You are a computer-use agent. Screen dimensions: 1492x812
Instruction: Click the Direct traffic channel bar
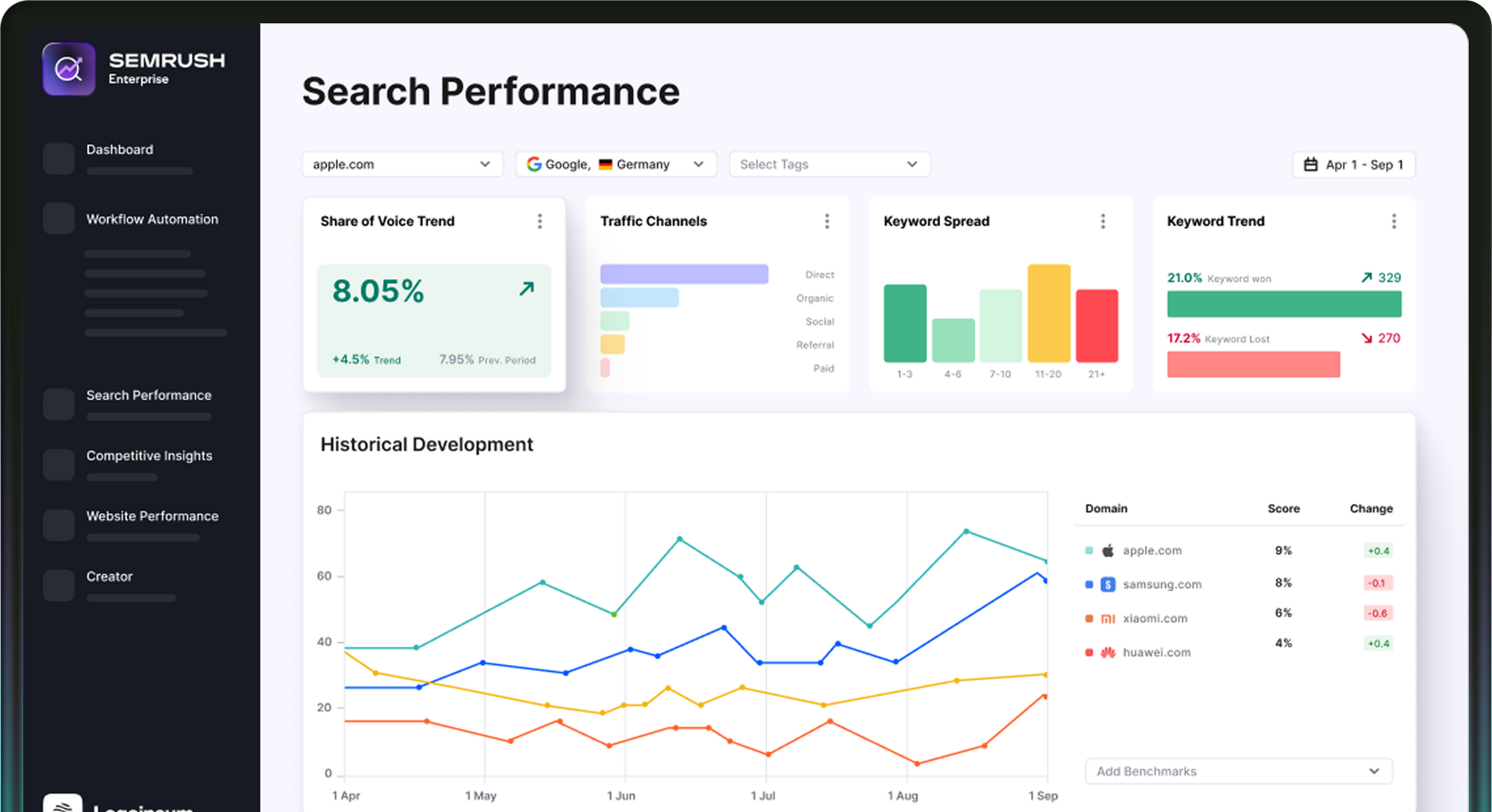coord(684,274)
